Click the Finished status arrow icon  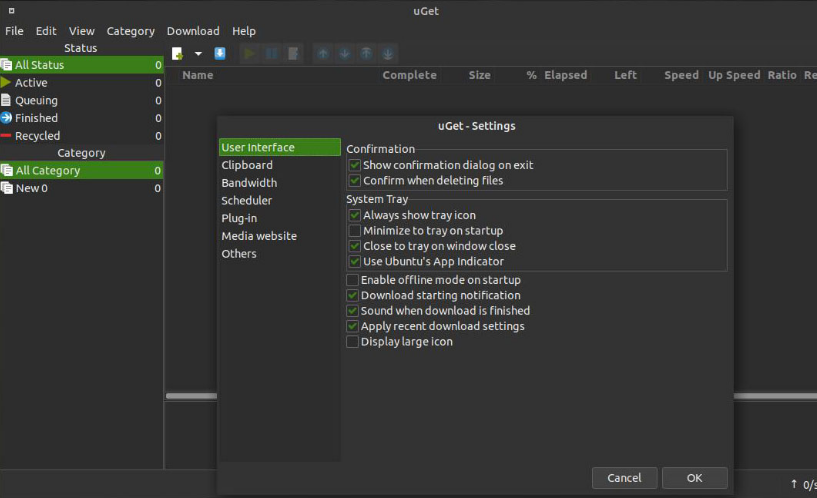tap(6, 118)
